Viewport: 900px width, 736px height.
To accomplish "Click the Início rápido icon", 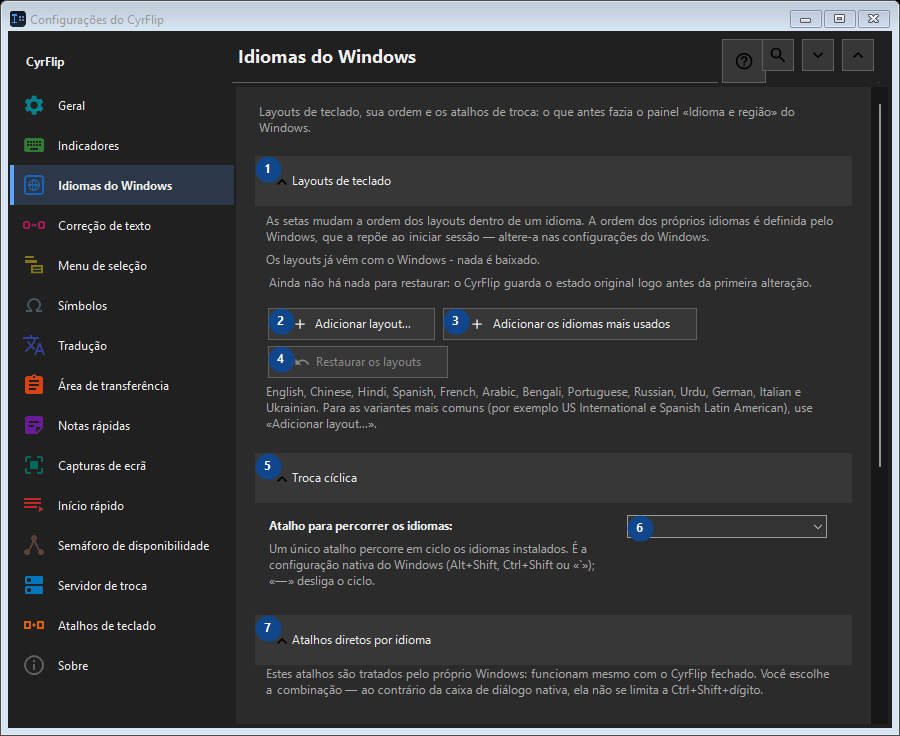I will tap(34, 505).
